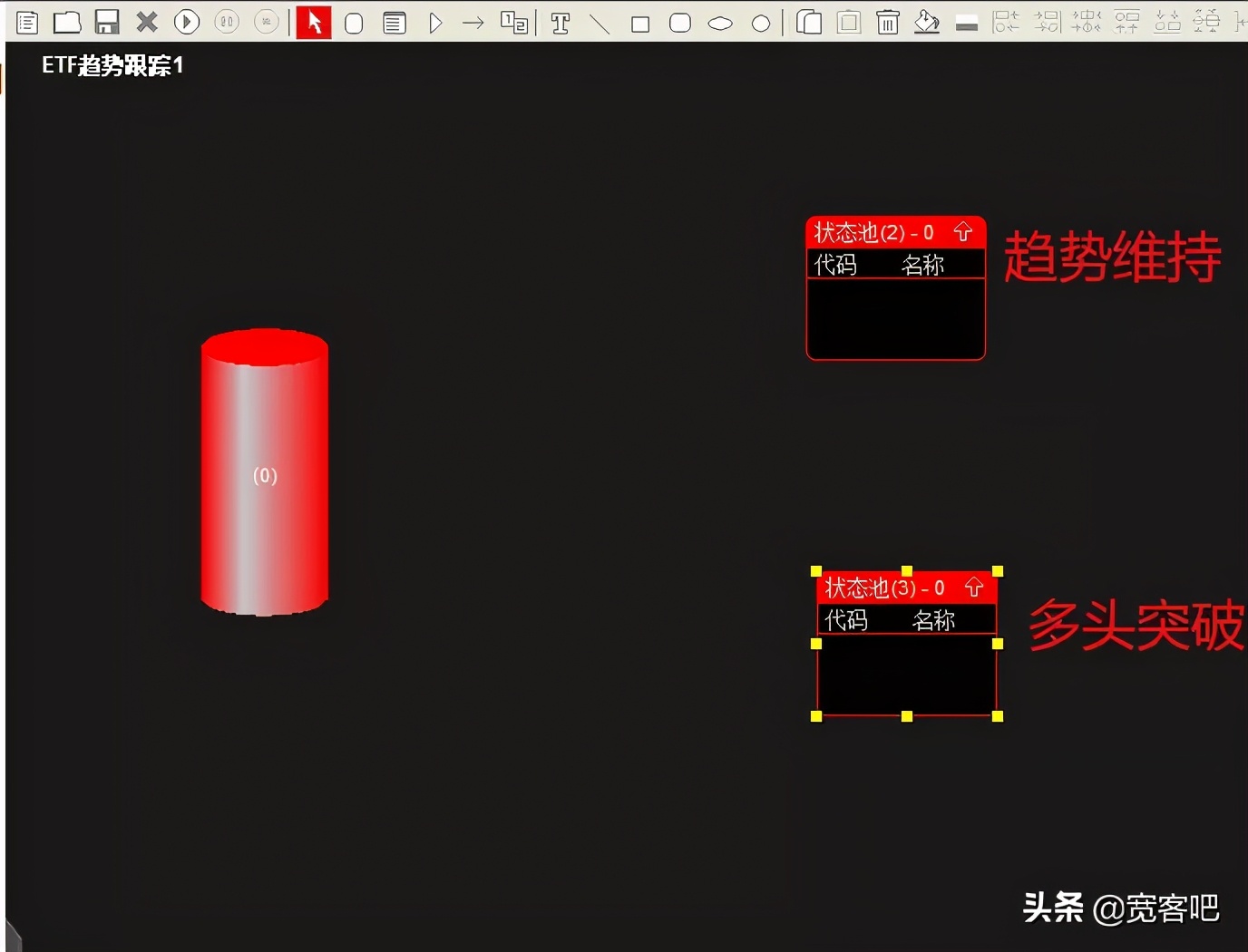The image size is (1248, 952).
Task: Click the Paste icon in the toolbar
Action: click(x=848, y=23)
